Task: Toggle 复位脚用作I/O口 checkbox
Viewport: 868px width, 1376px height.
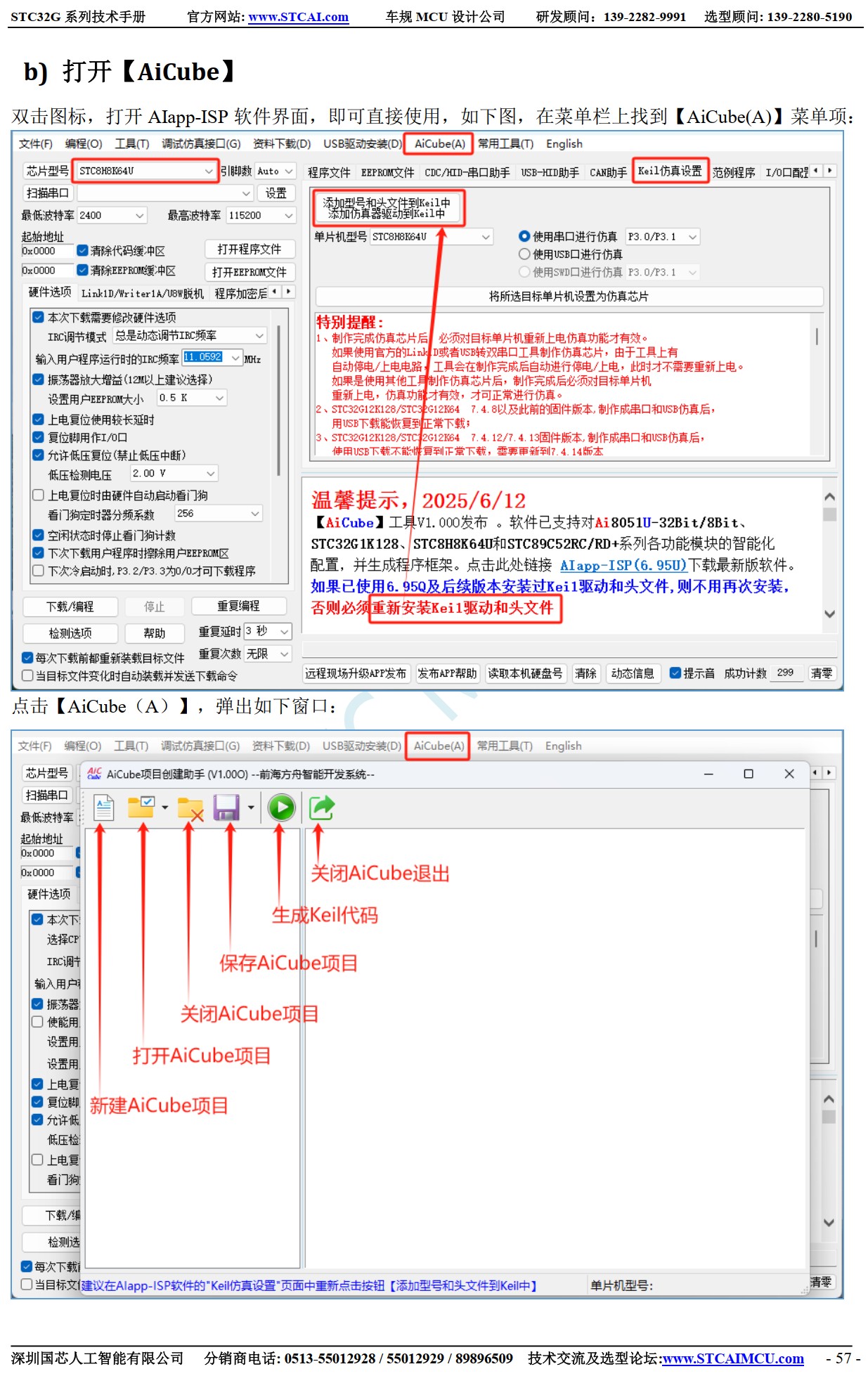Action: click(x=39, y=437)
